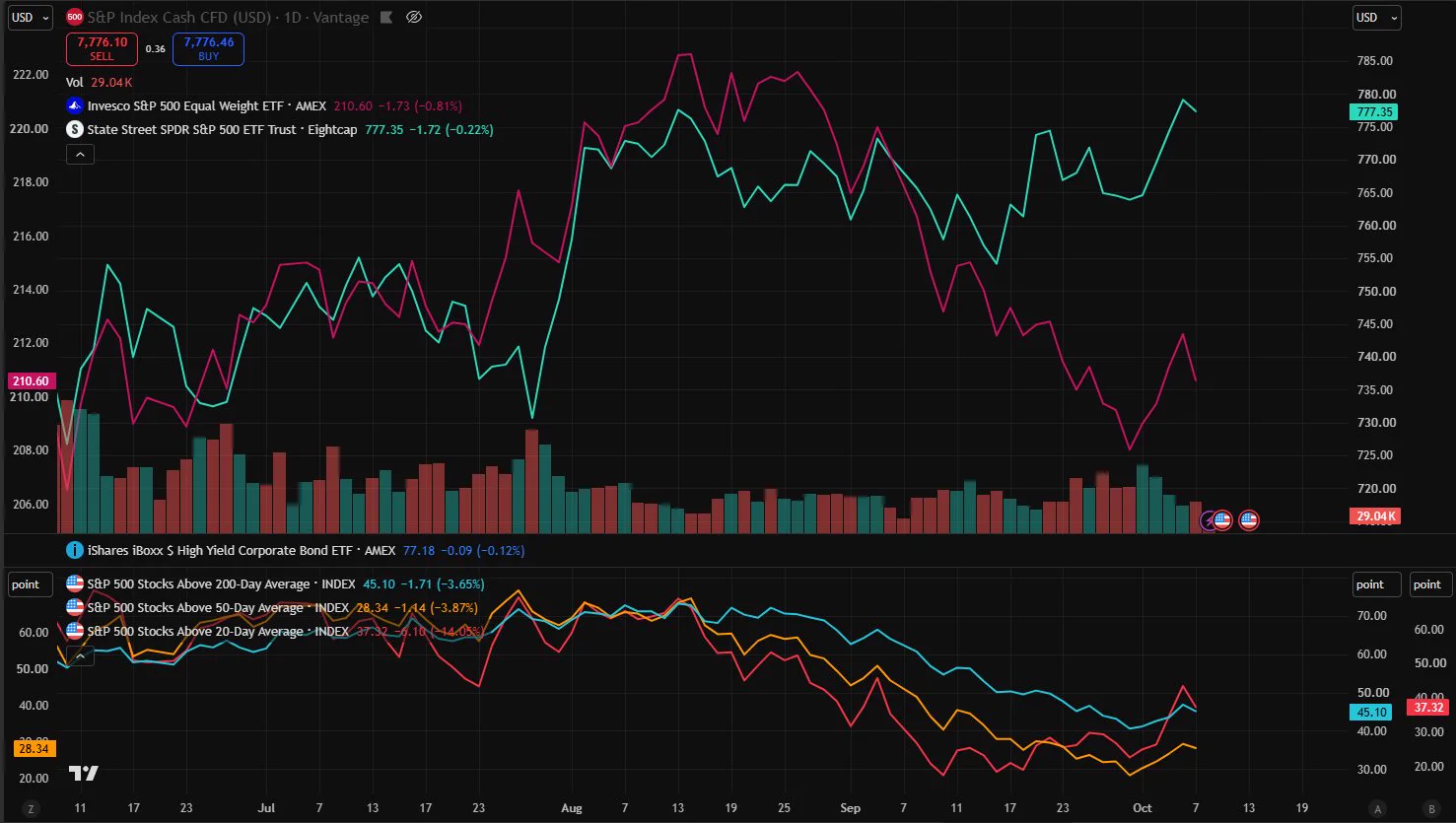The height and width of the screenshot is (823, 1456).
Task: Open the left 'point' unit dropdown
Action: pyautogui.click(x=30, y=584)
